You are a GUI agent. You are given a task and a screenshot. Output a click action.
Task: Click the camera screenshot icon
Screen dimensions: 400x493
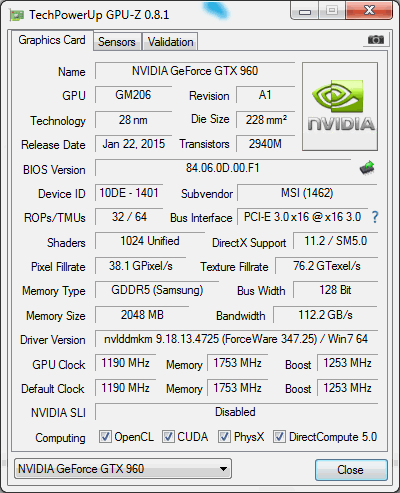(376, 40)
